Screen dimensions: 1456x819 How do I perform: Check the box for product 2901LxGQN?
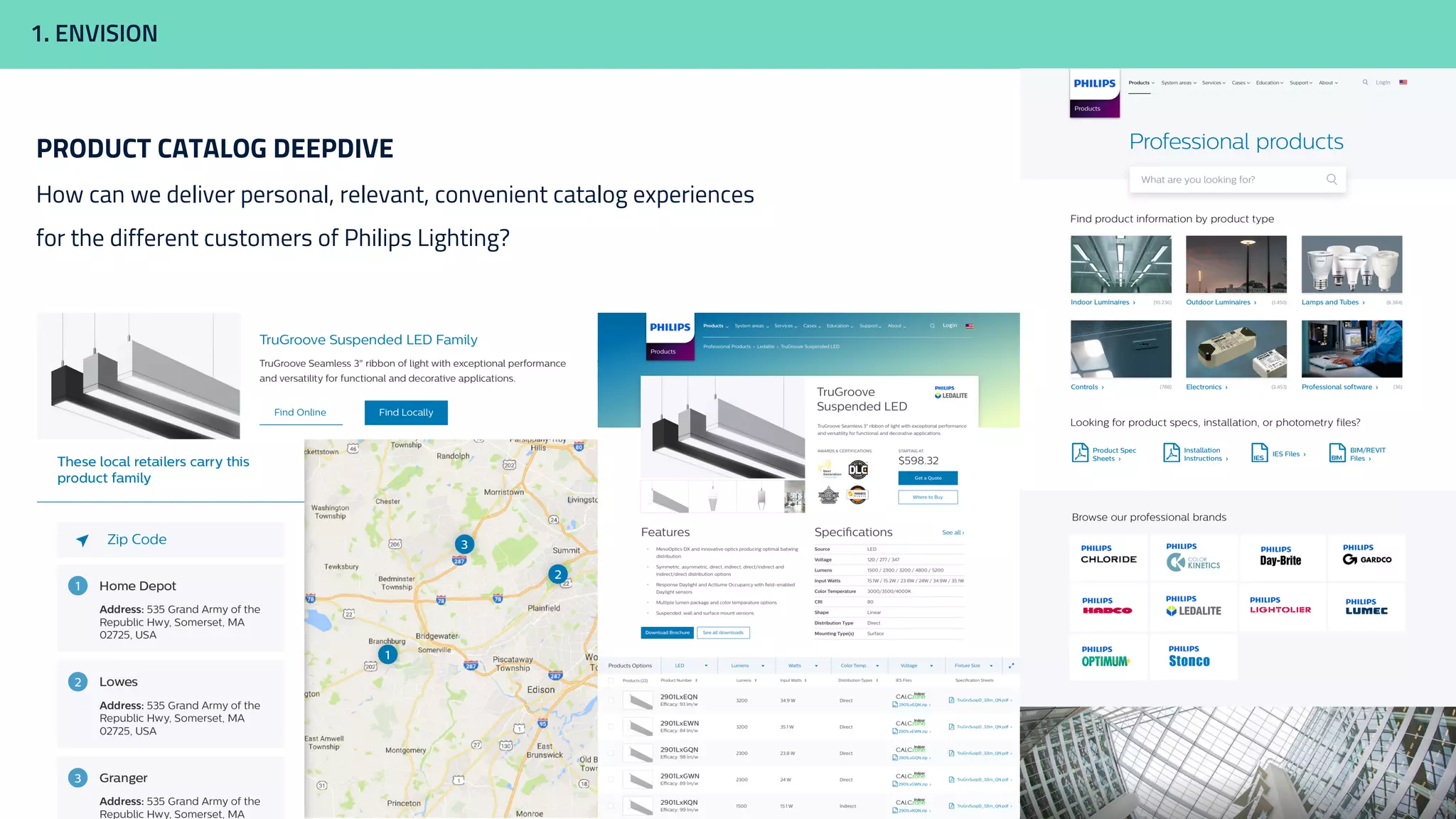tap(611, 753)
